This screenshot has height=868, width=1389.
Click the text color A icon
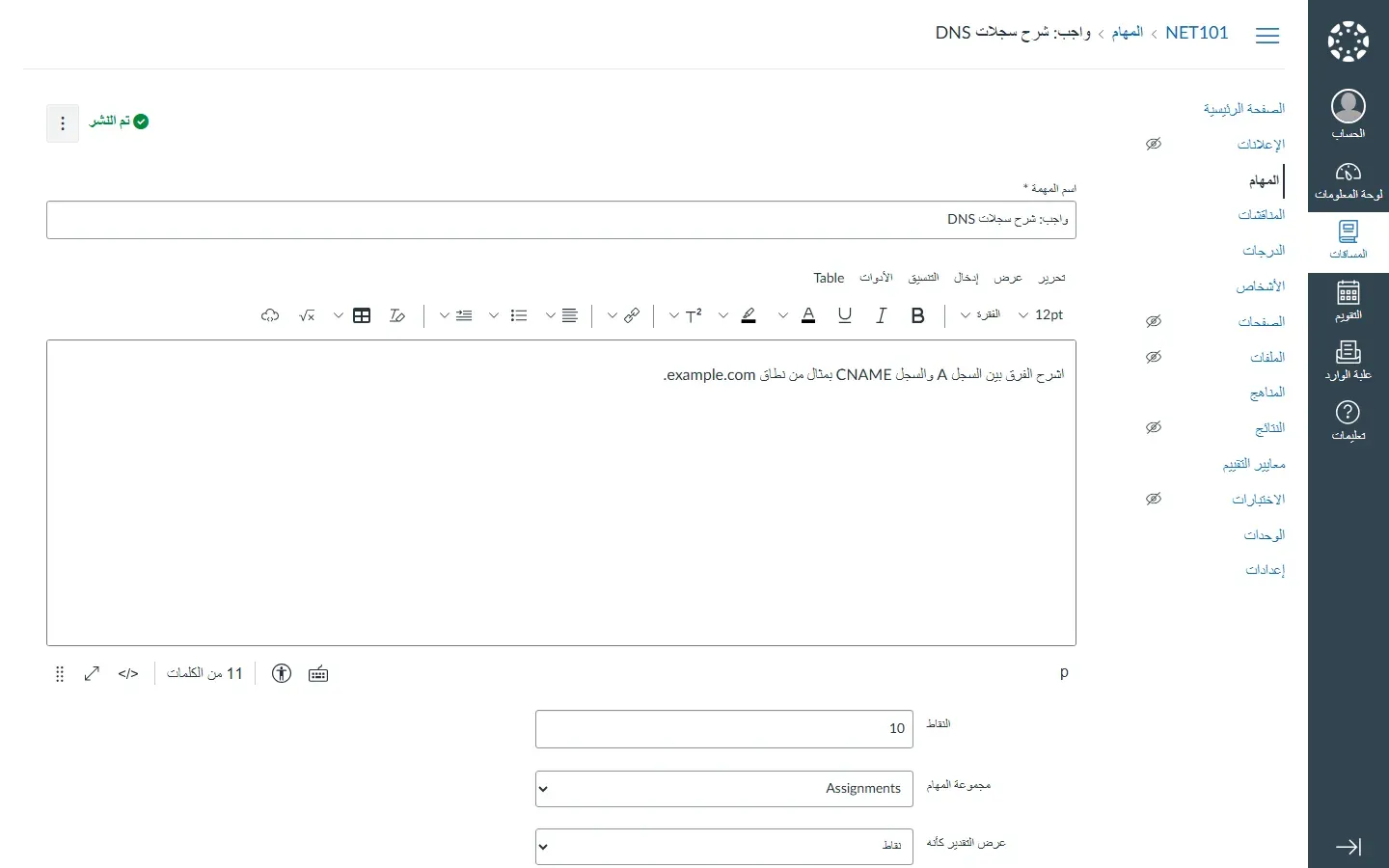[808, 315]
